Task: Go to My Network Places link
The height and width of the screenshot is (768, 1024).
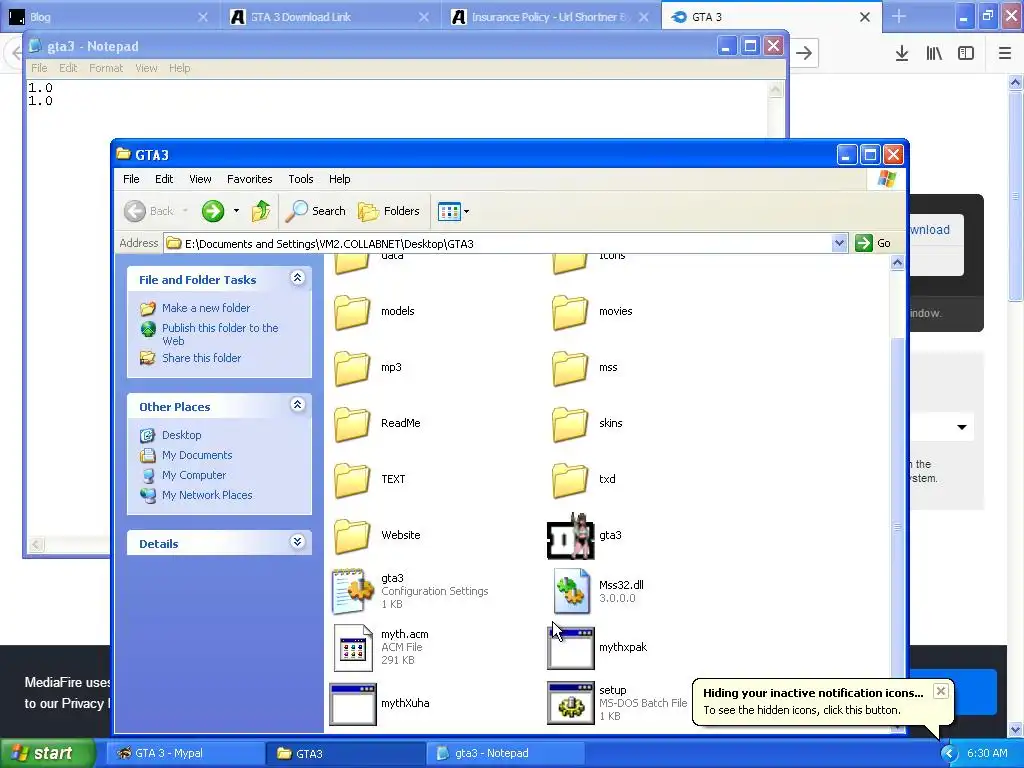Action: tap(207, 495)
